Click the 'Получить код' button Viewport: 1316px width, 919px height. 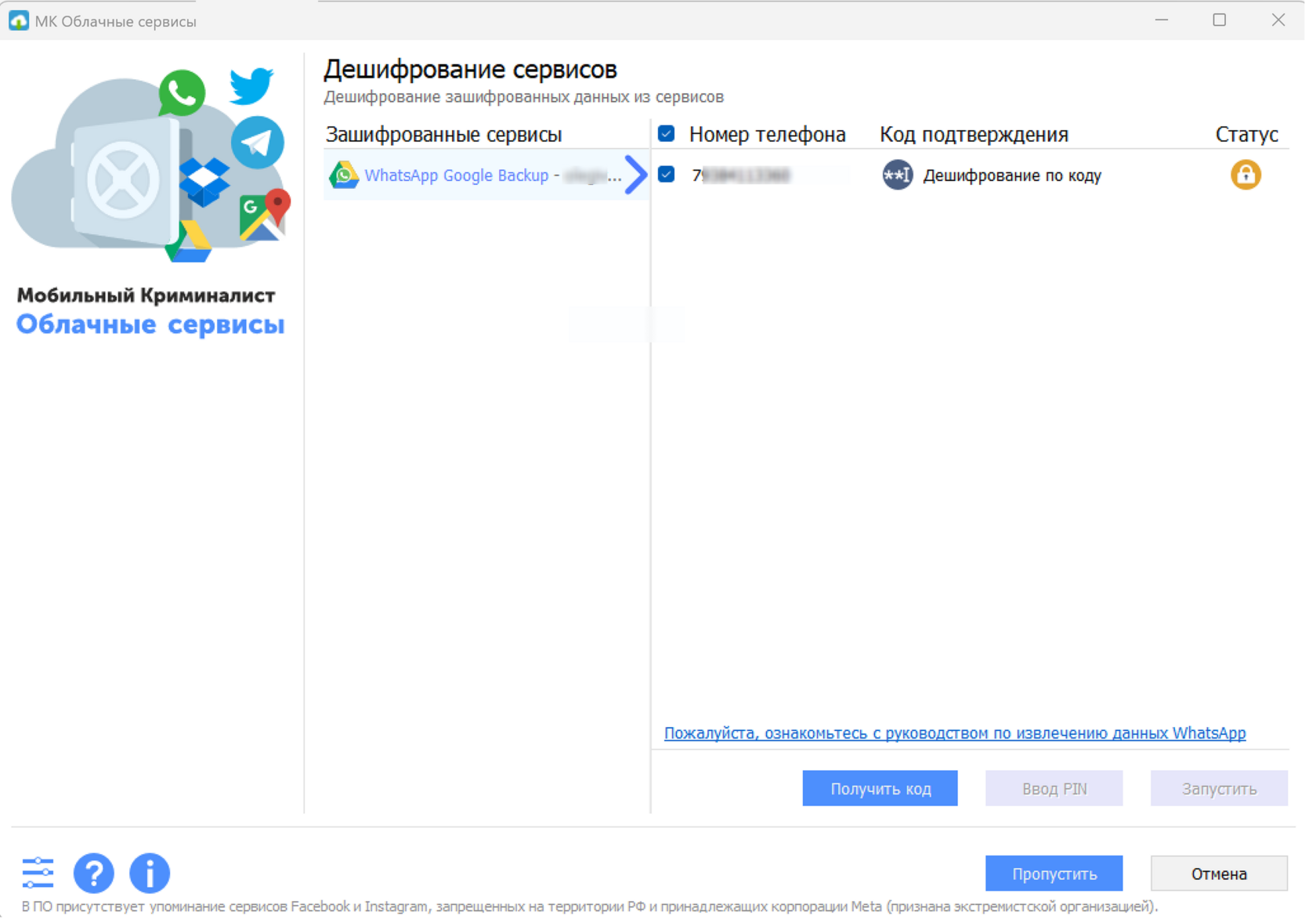click(x=880, y=788)
